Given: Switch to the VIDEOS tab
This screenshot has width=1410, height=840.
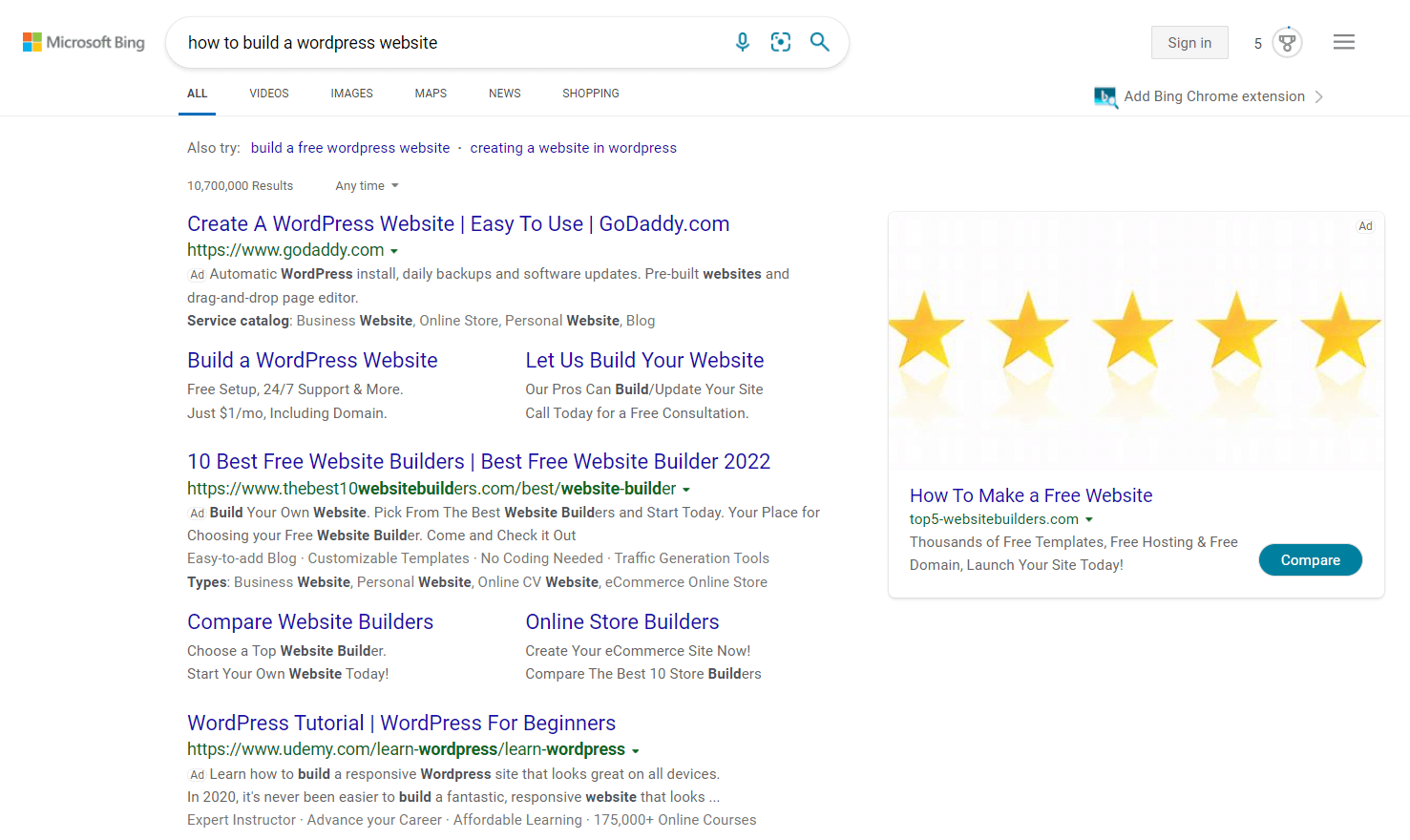Looking at the screenshot, I should tap(268, 93).
